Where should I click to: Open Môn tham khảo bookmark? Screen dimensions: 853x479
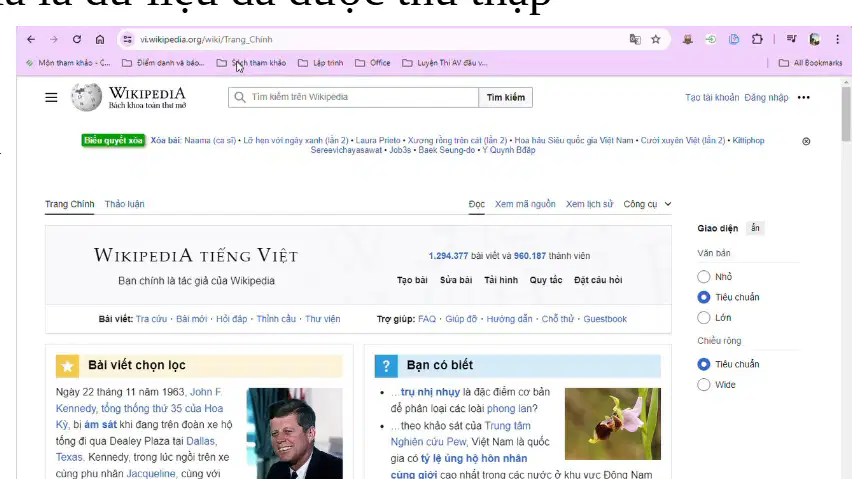click(x=68, y=63)
